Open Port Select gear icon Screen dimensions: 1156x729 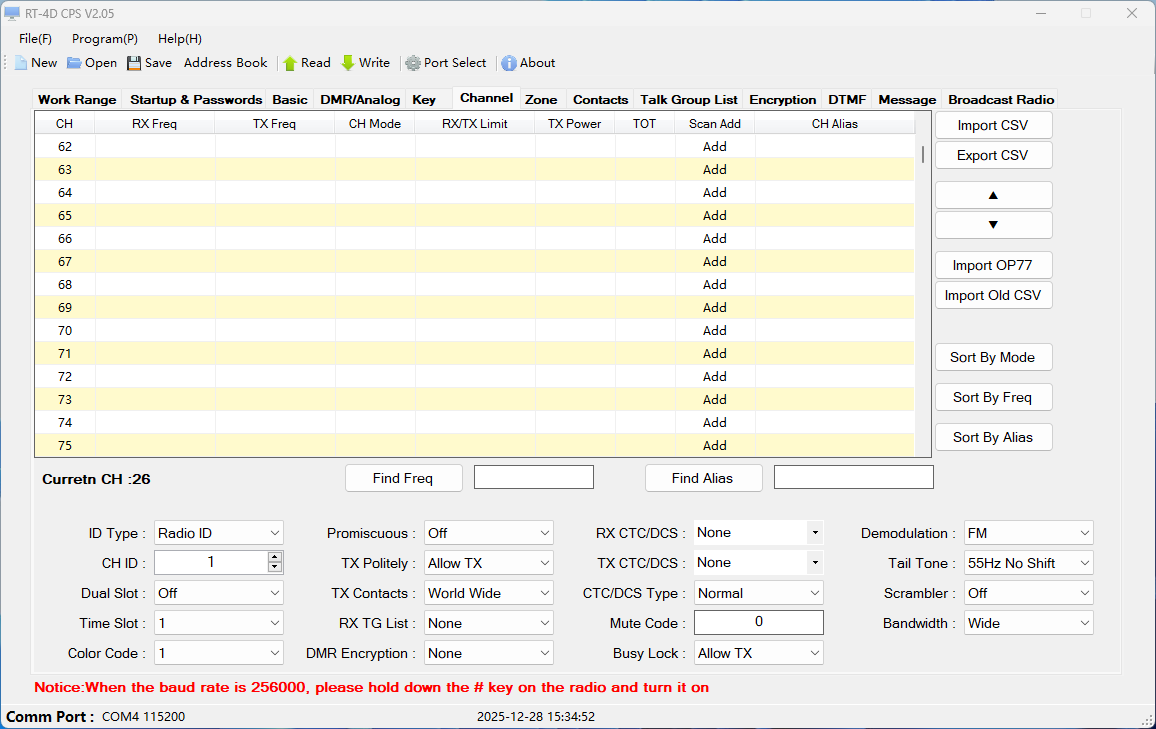coord(412,63)
